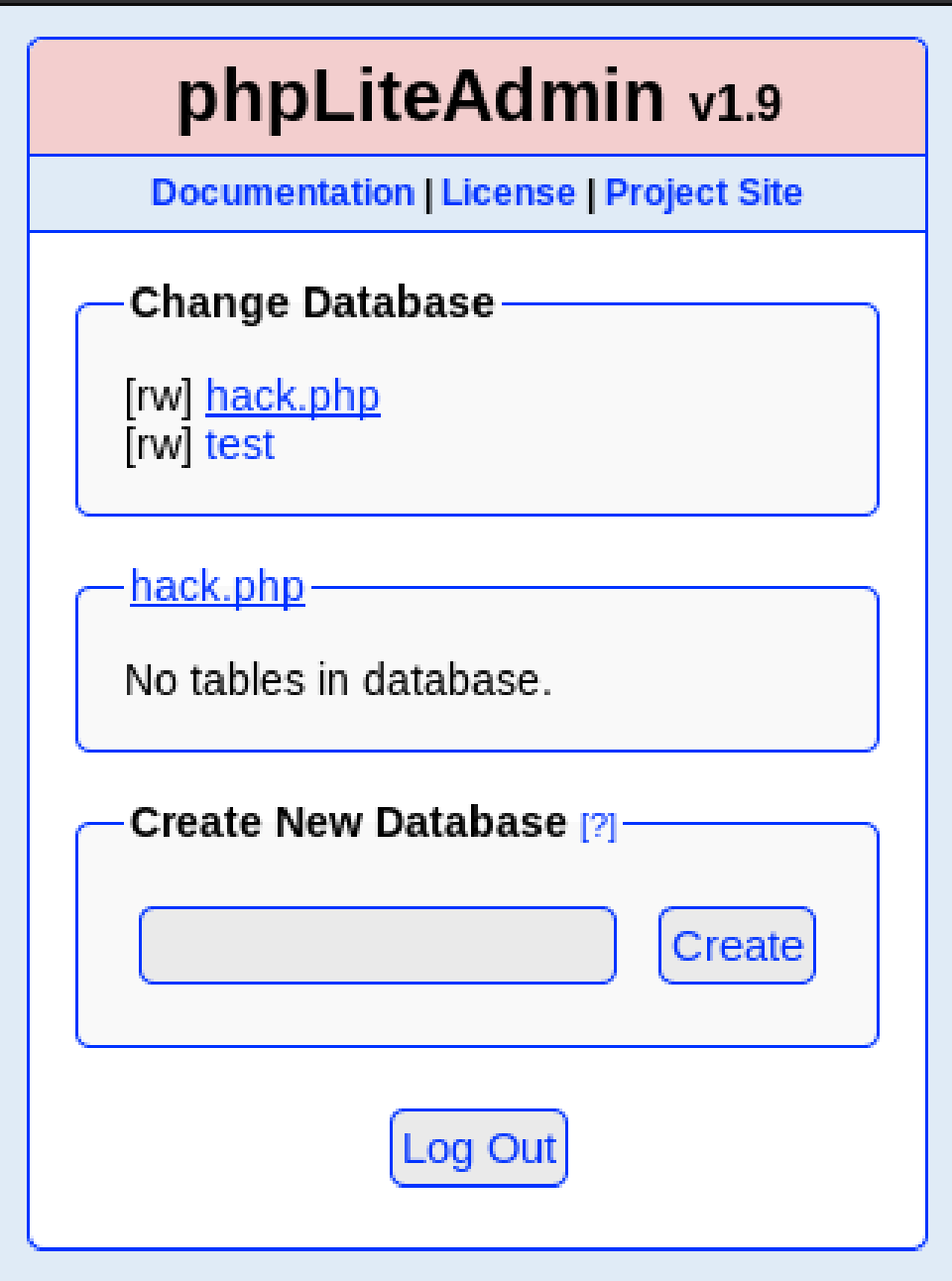Click the new database name field

coord(377,945)
